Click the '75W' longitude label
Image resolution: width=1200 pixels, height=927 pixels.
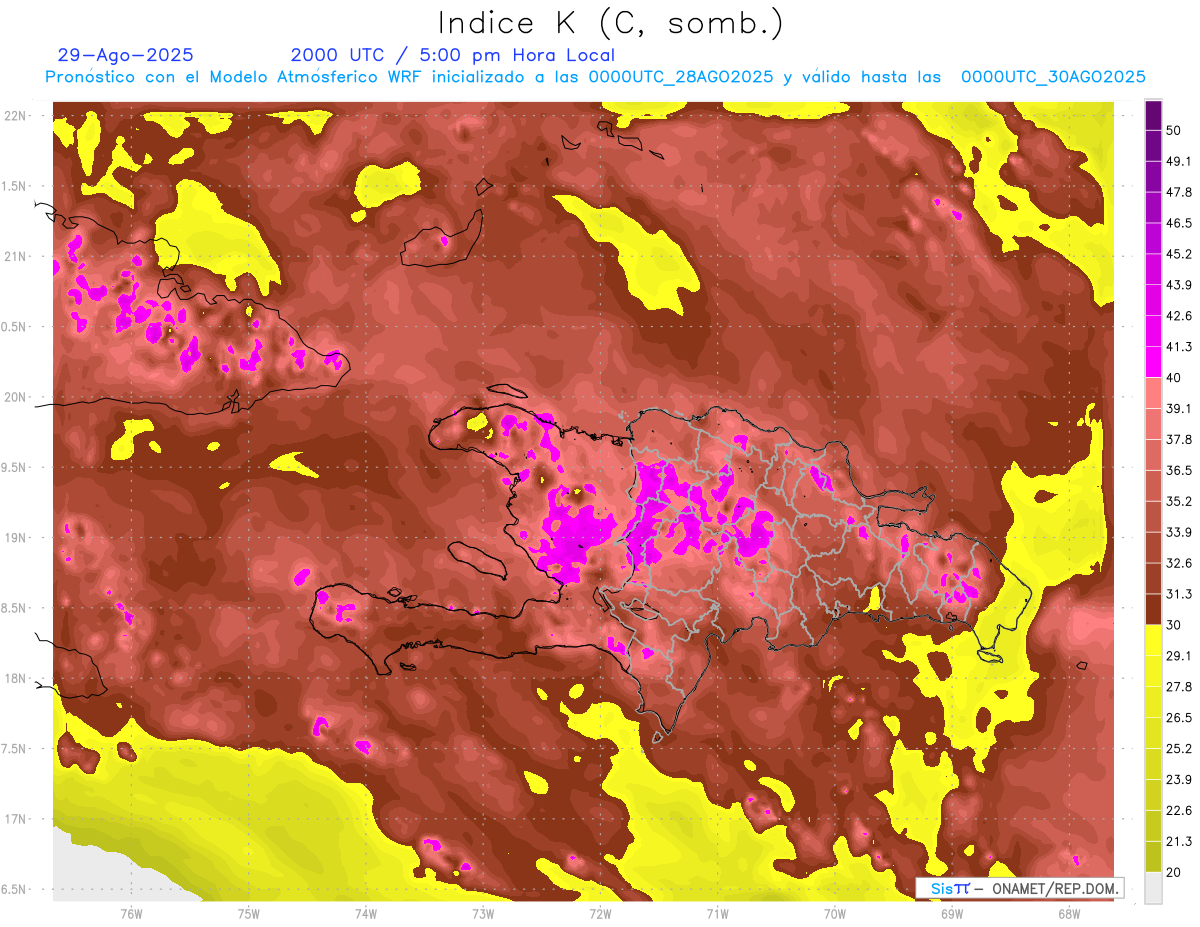click(248, 914)
